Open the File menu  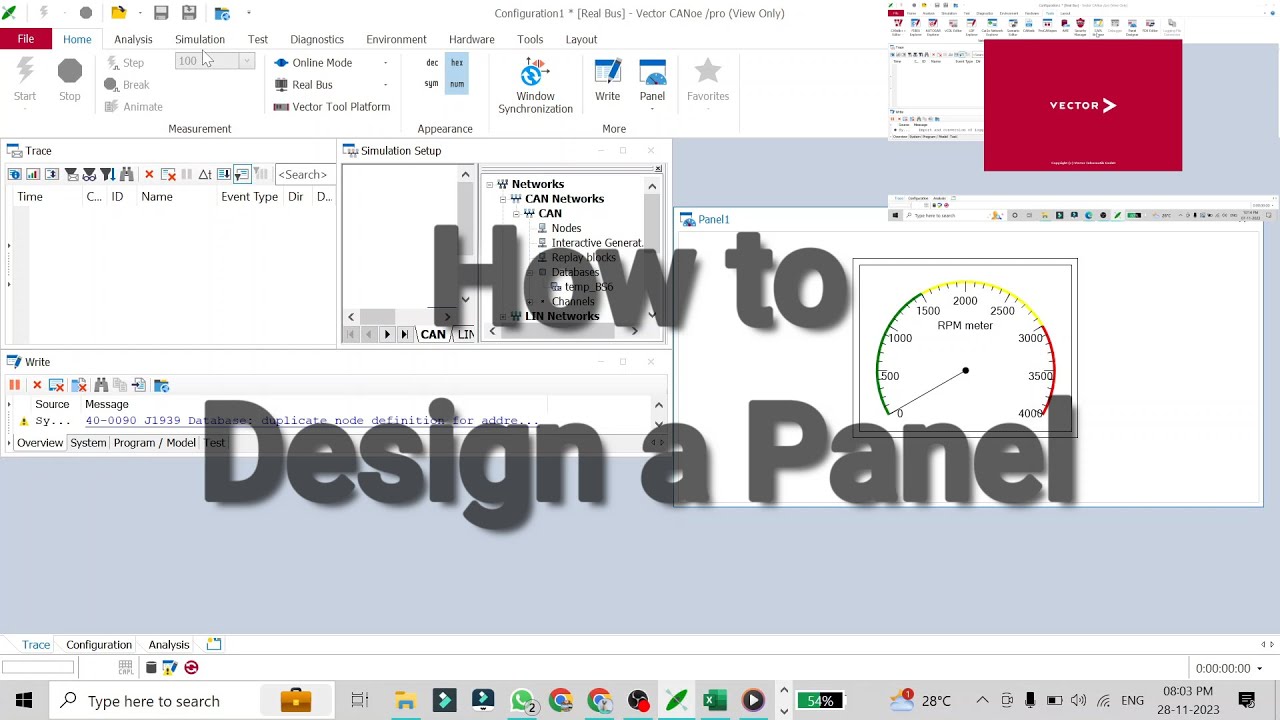26,39
